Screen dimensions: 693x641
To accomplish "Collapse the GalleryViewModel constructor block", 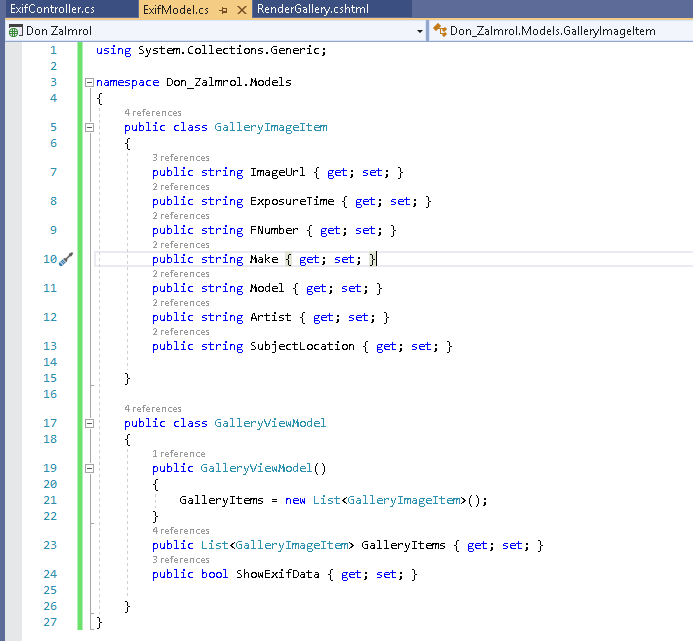I will (x=89, y=469).
